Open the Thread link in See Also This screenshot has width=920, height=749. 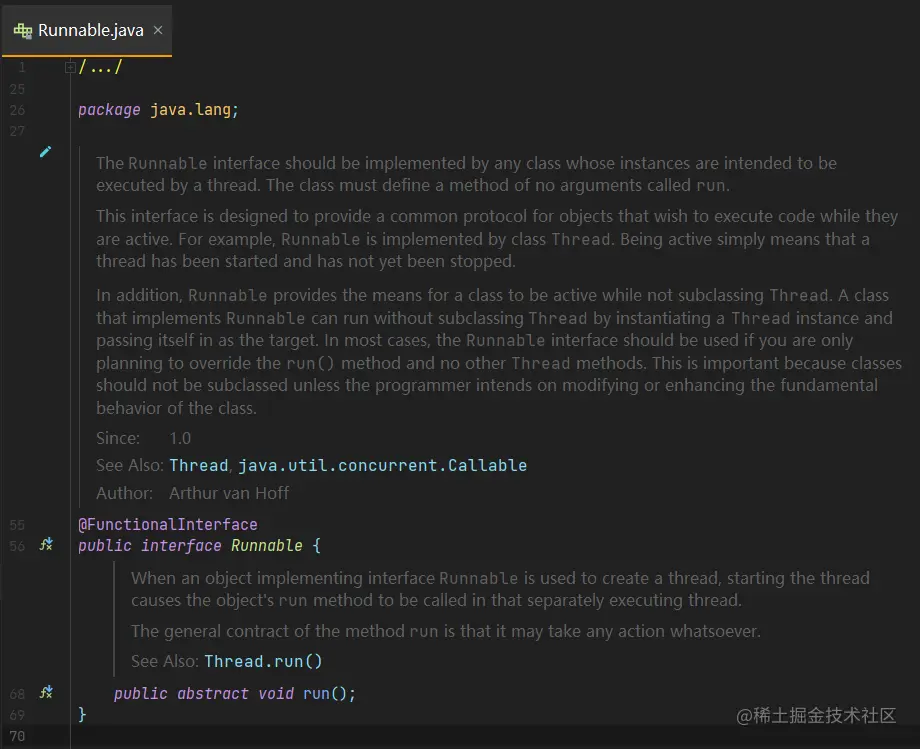[x=198, y=466]
